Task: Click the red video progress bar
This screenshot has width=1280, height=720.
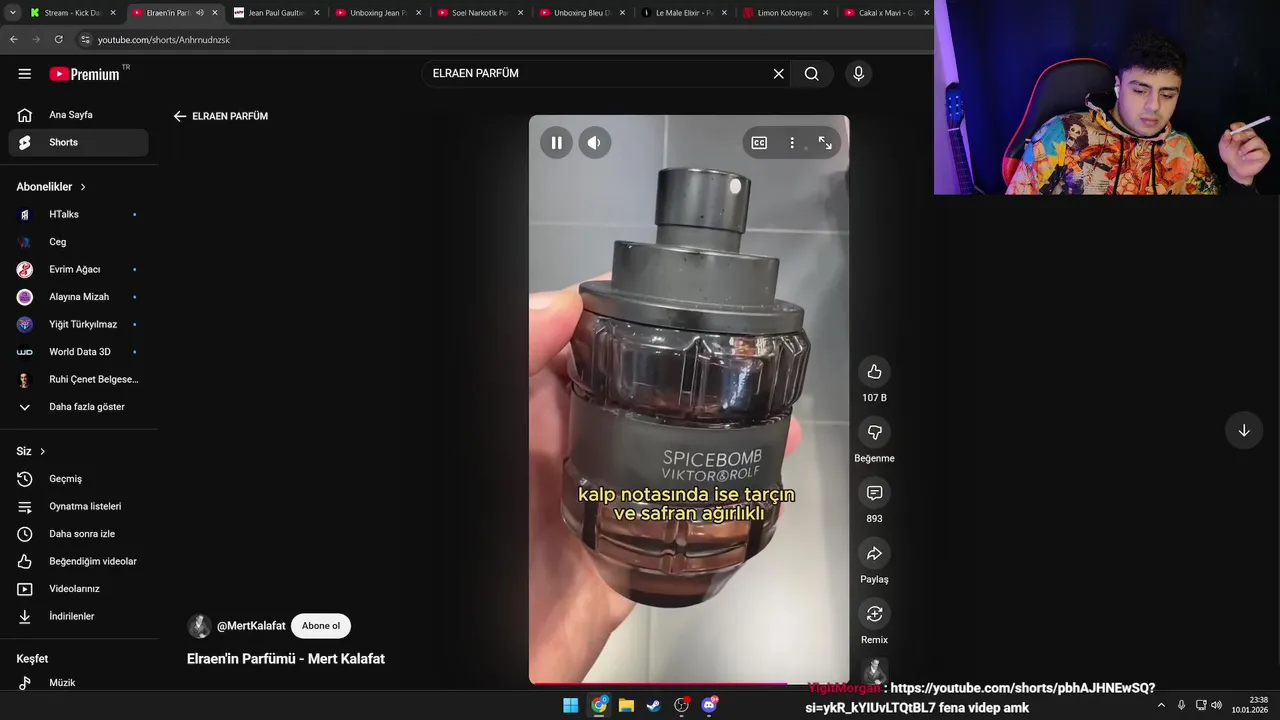Action: pos(689,684)
